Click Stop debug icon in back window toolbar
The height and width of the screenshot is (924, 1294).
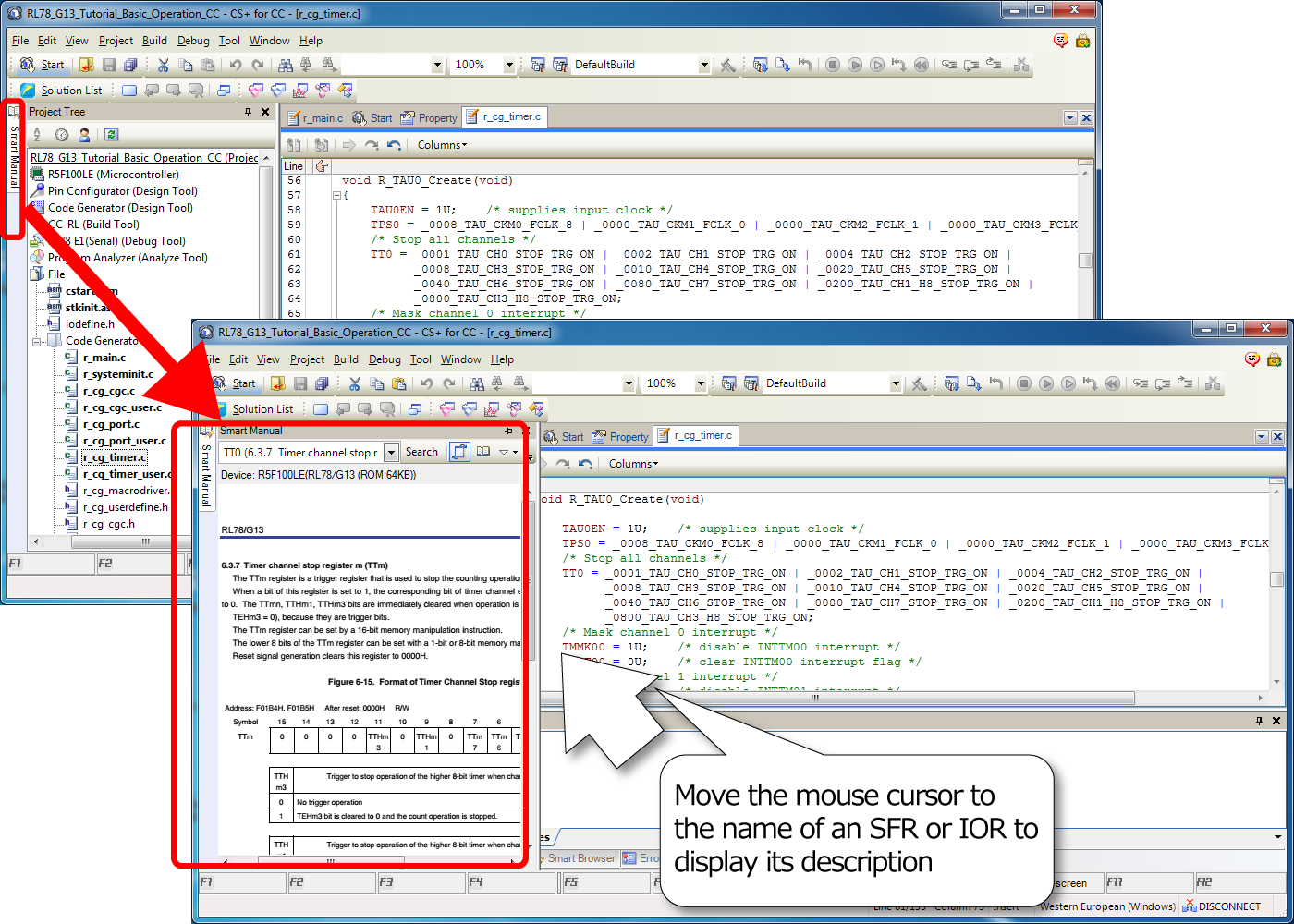[x=833, y=65]
